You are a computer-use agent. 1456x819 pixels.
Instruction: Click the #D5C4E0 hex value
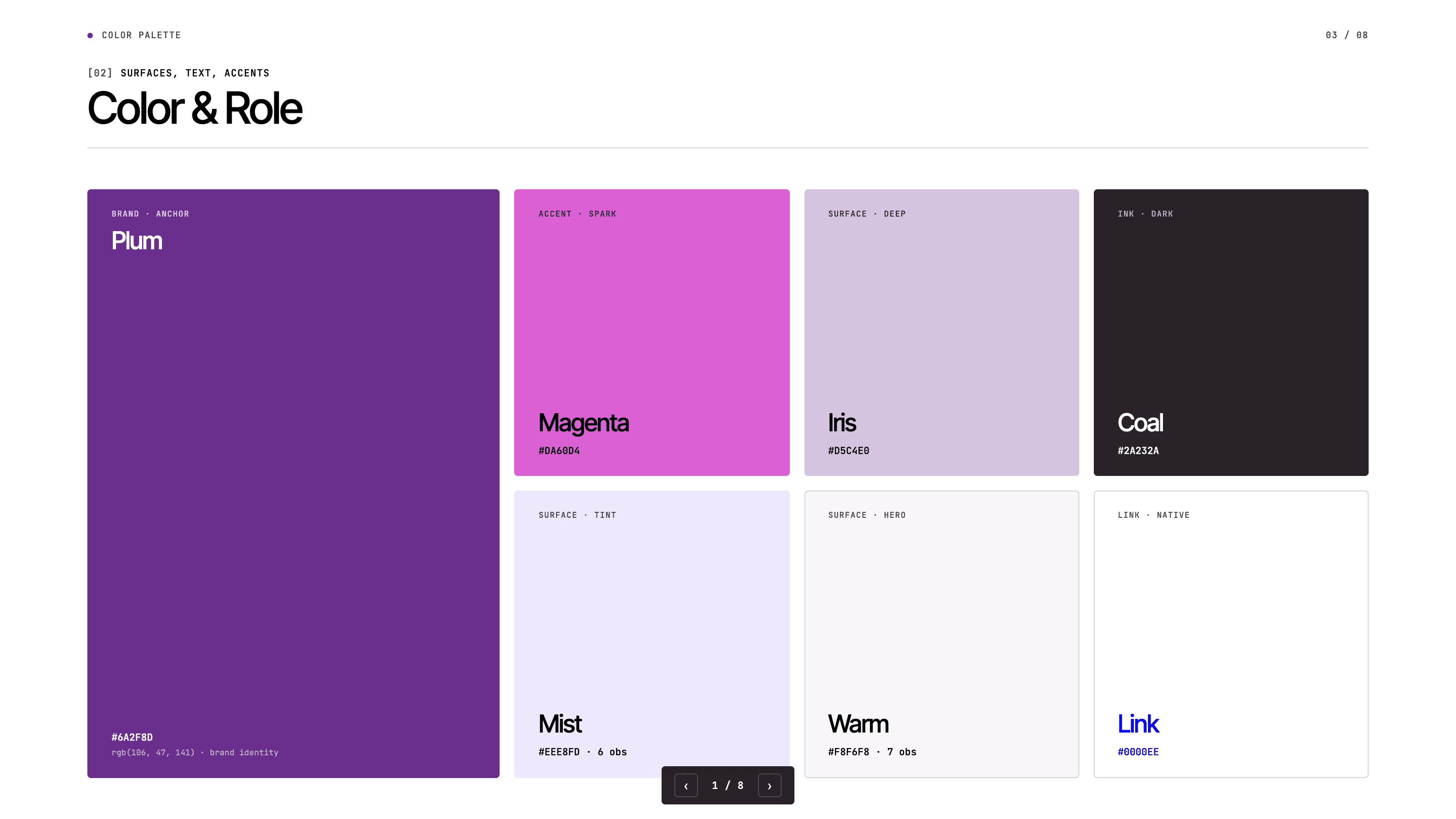pos(849,450)
